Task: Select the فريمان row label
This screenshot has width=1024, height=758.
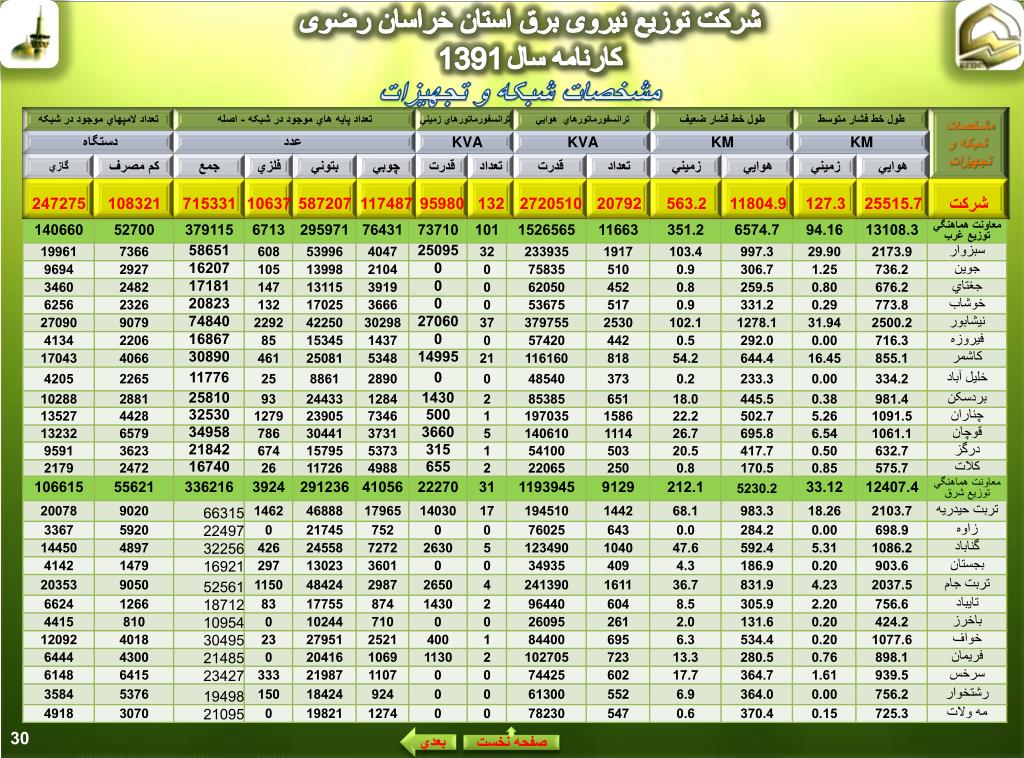Action: tap(967, 656)
